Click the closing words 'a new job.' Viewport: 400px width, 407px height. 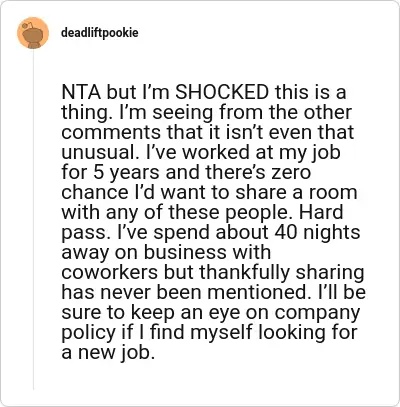pos(108,352)
